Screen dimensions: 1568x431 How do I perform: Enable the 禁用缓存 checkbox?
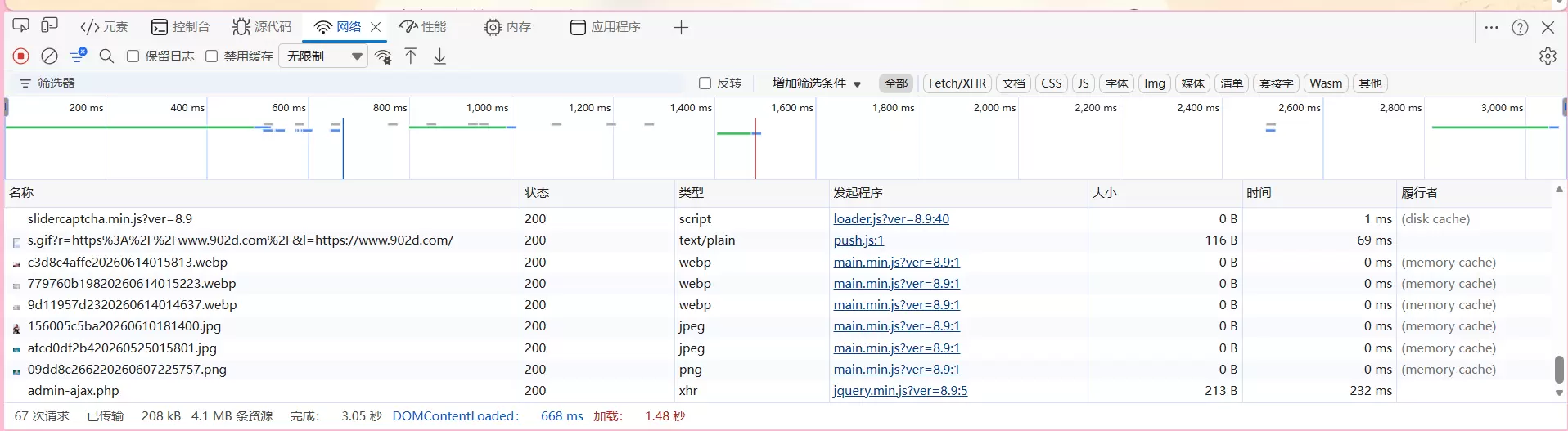[x=211, y=56]
